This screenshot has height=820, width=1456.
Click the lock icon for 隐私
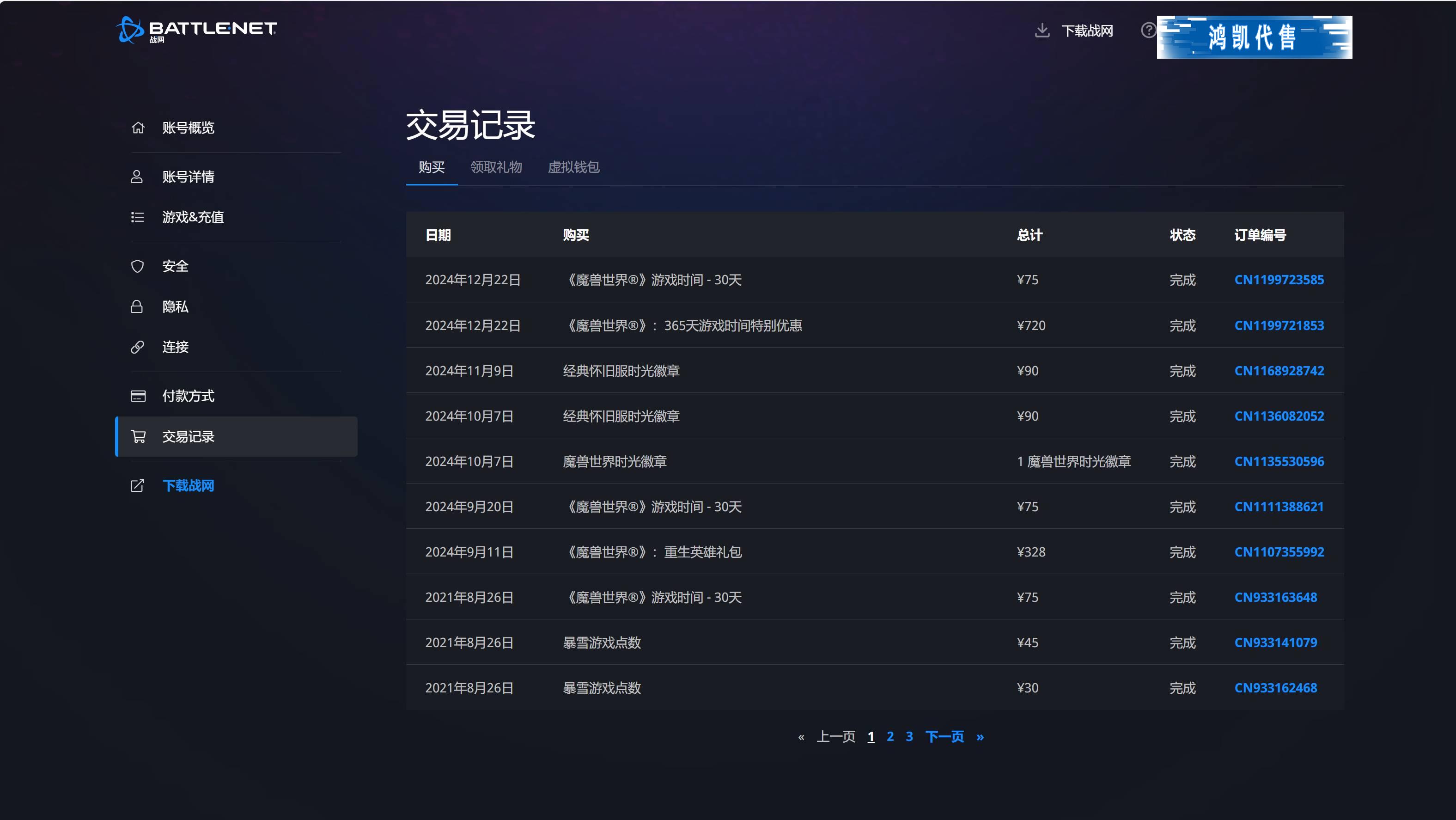coord(137,306)
